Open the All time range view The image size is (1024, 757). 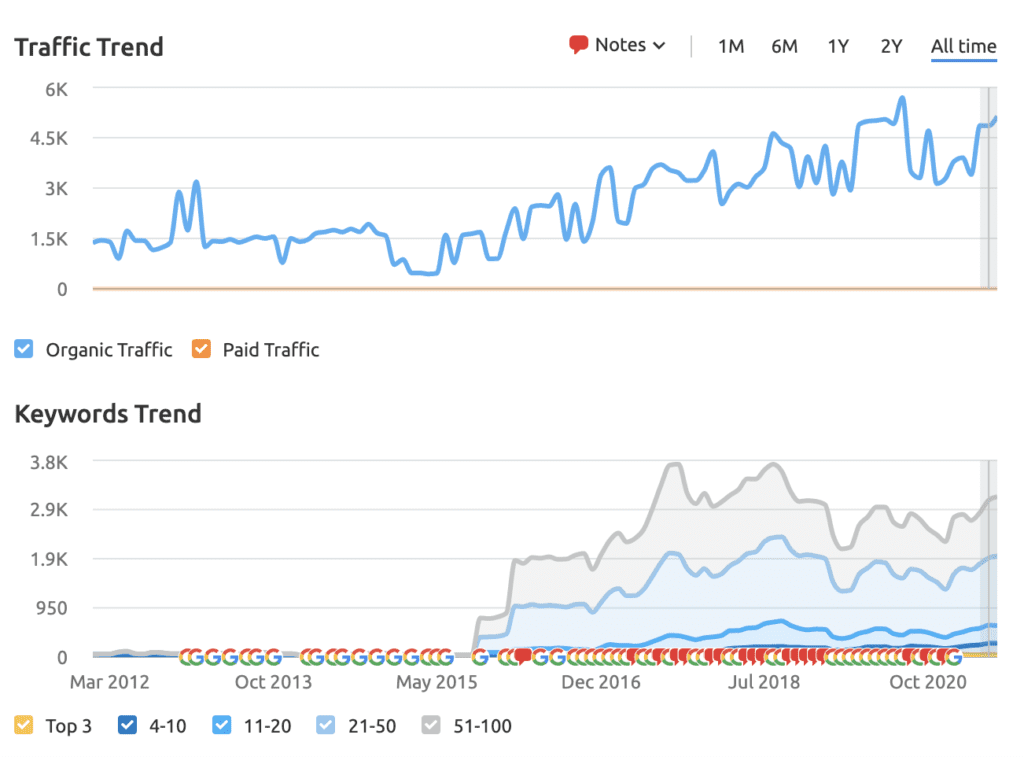point(963,46)
